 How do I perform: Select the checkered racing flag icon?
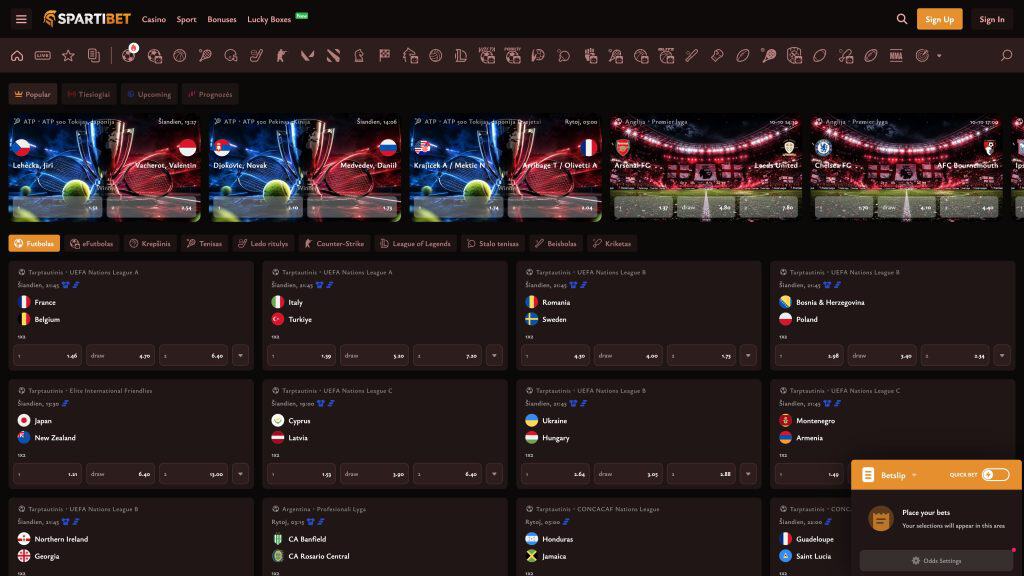coord(384,56)
